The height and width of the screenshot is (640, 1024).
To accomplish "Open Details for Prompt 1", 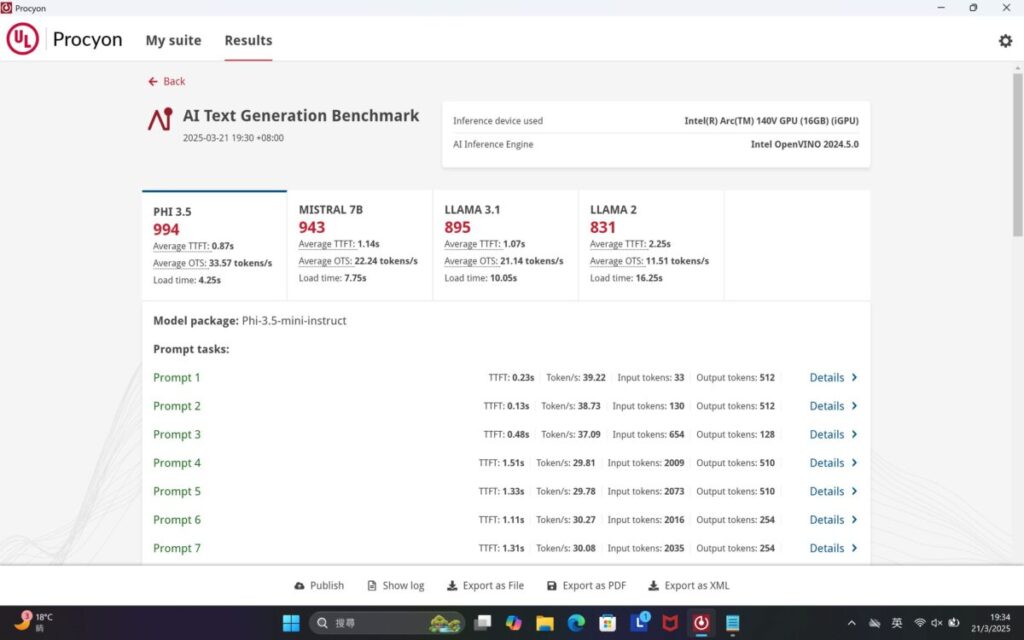I will click(833, 377).
